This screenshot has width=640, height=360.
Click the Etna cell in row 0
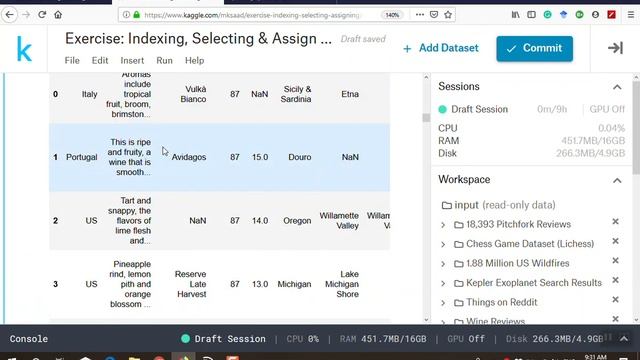(x=350, y=94)
